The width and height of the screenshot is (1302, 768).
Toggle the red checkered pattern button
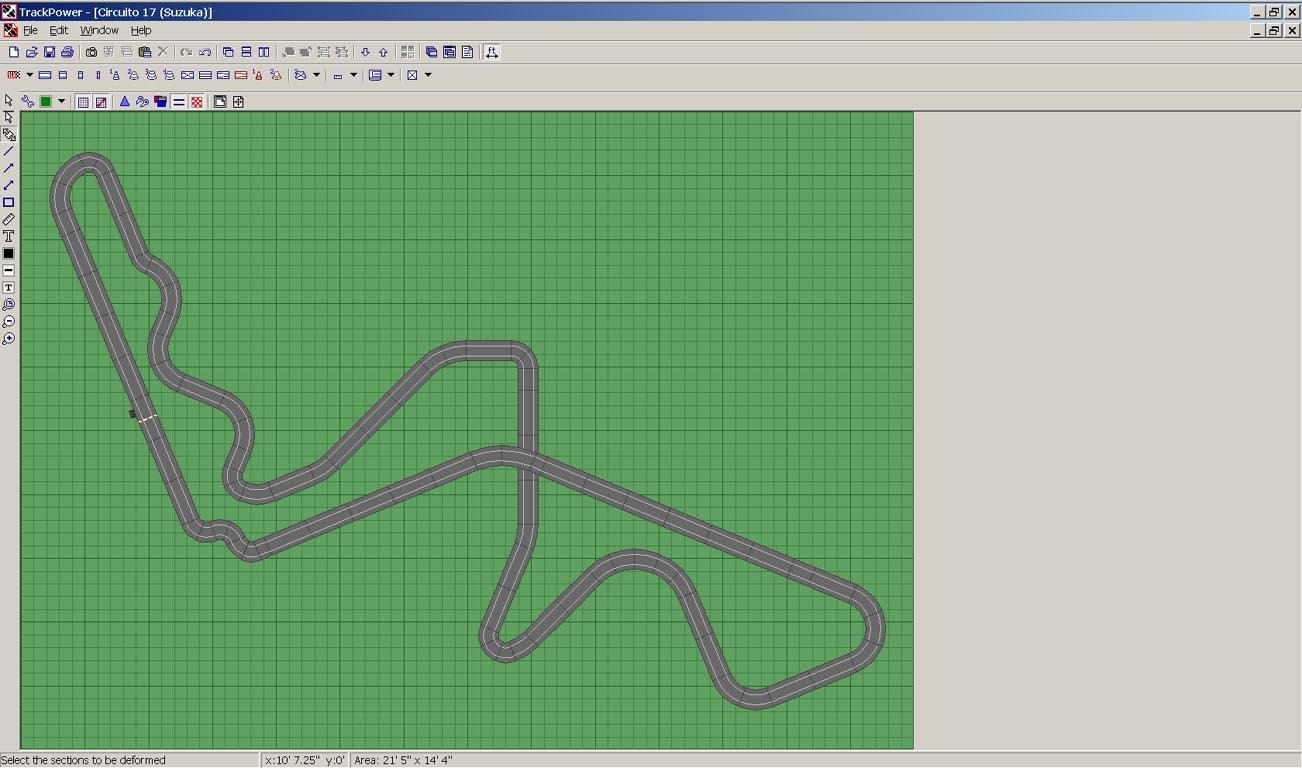coord(197,101)
